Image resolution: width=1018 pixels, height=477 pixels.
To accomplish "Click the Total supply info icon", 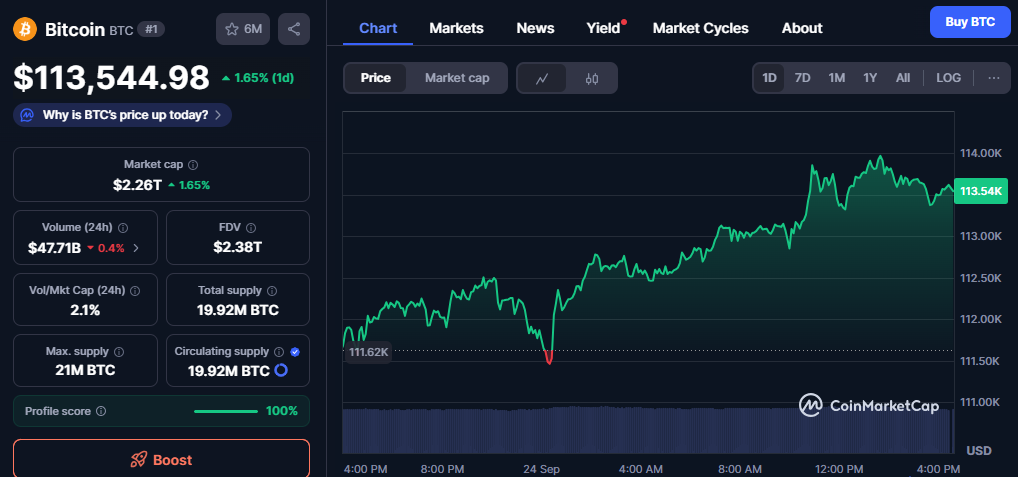I will coord(272,291).
